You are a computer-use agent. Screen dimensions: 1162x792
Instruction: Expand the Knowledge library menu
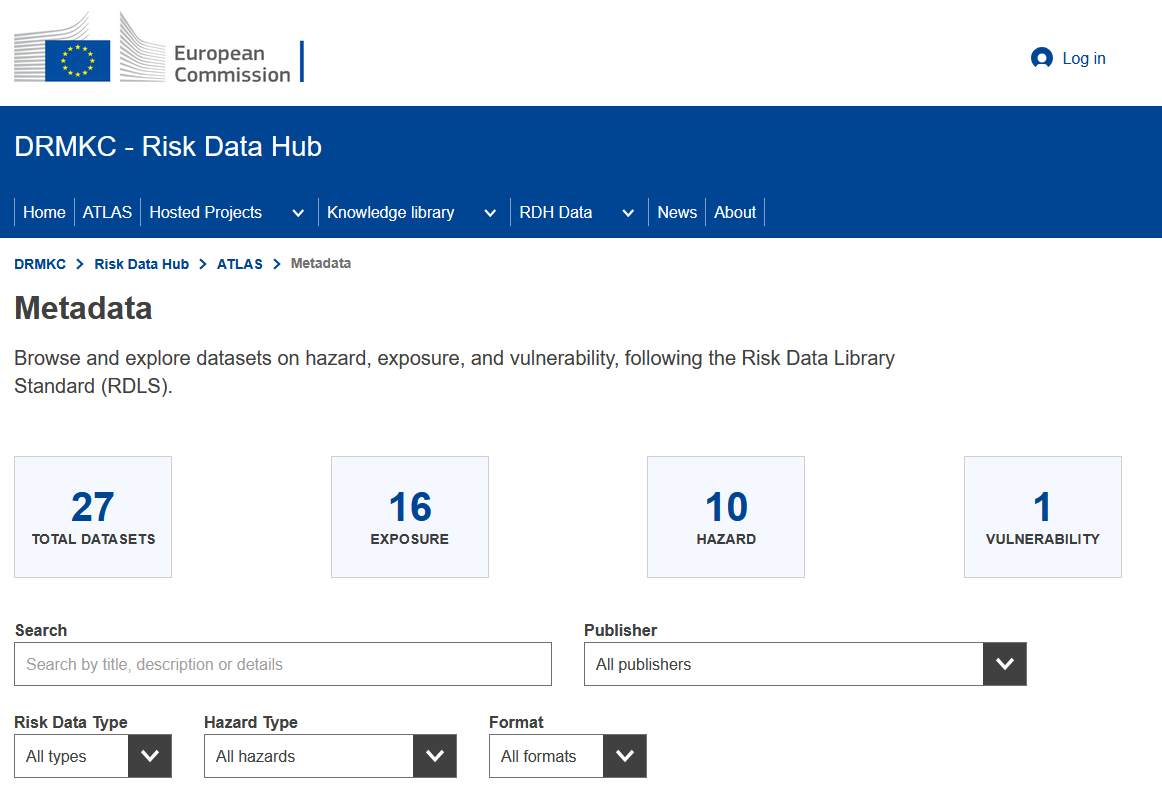(x=391, y=212)
